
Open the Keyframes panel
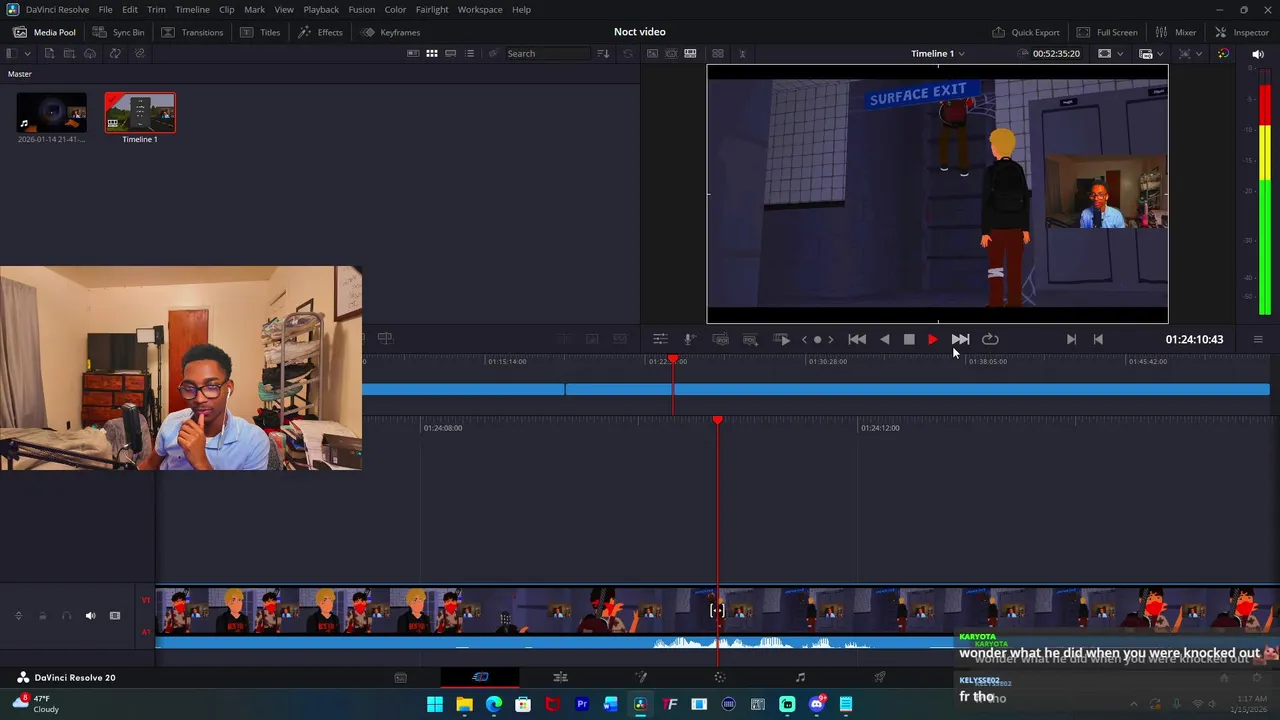tap(390, 32)
